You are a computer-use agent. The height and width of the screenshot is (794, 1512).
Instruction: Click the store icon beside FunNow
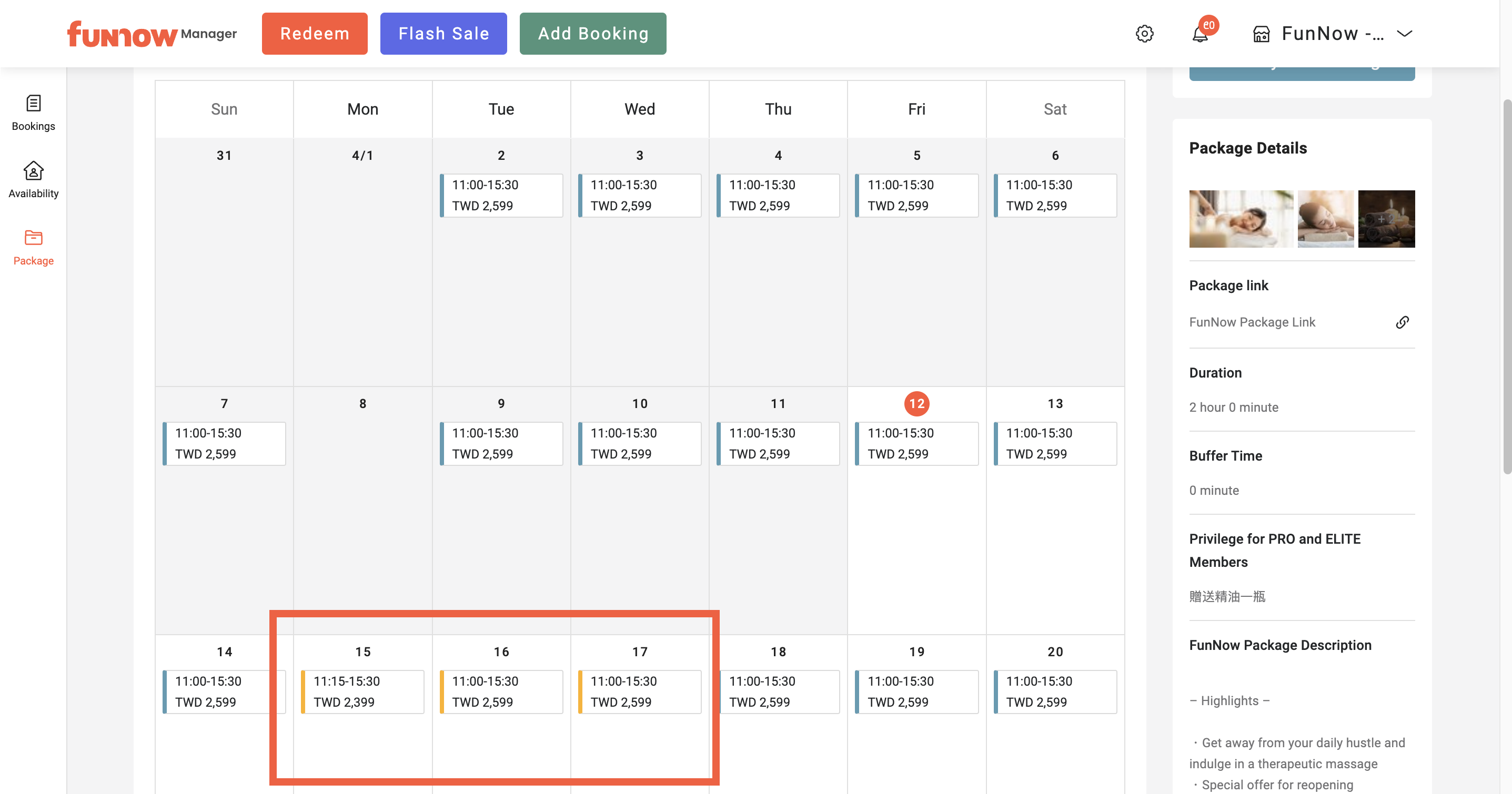tap(1262, 34)
